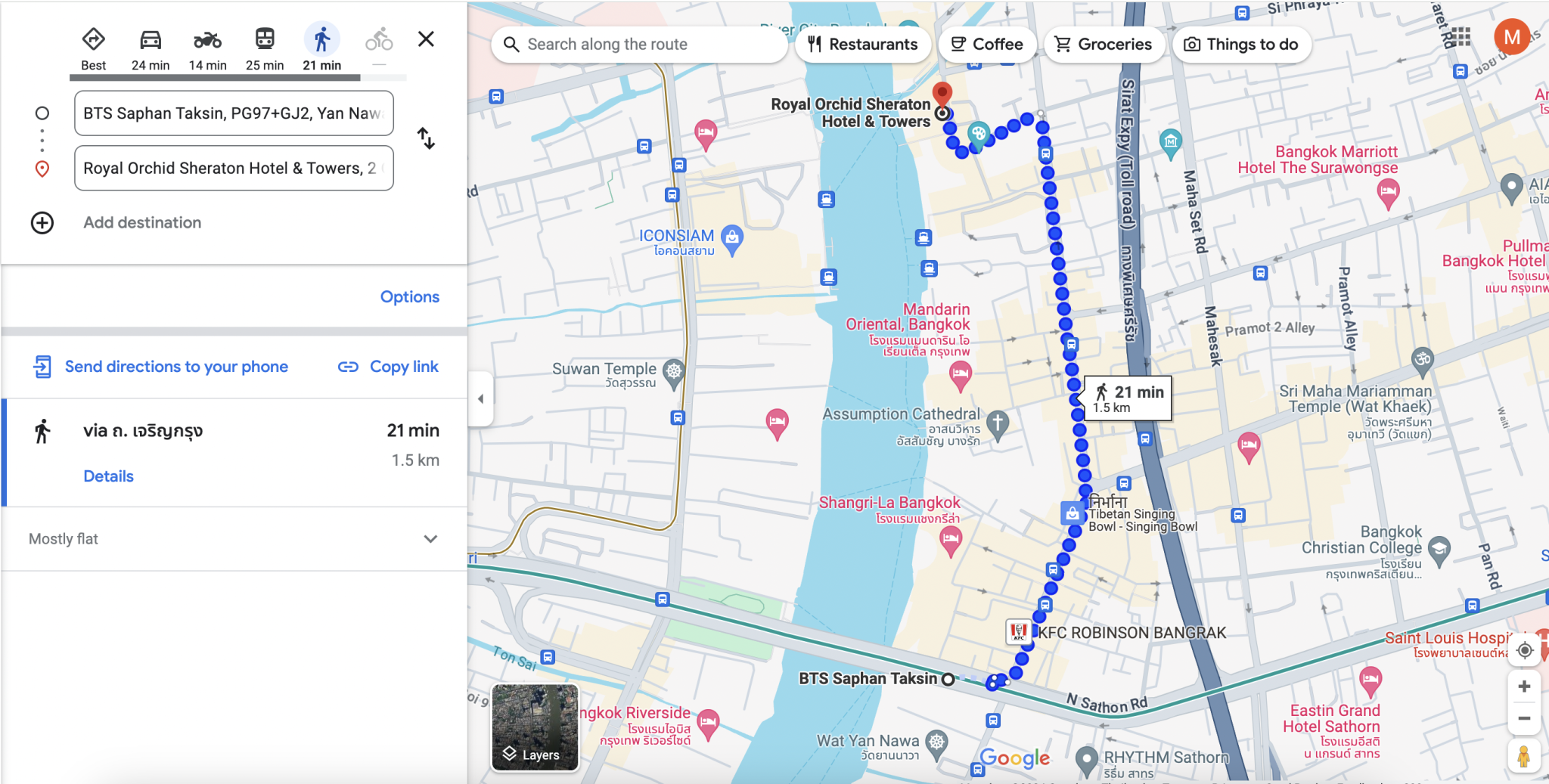Filter by Things to do

(x=1241, y=45)
